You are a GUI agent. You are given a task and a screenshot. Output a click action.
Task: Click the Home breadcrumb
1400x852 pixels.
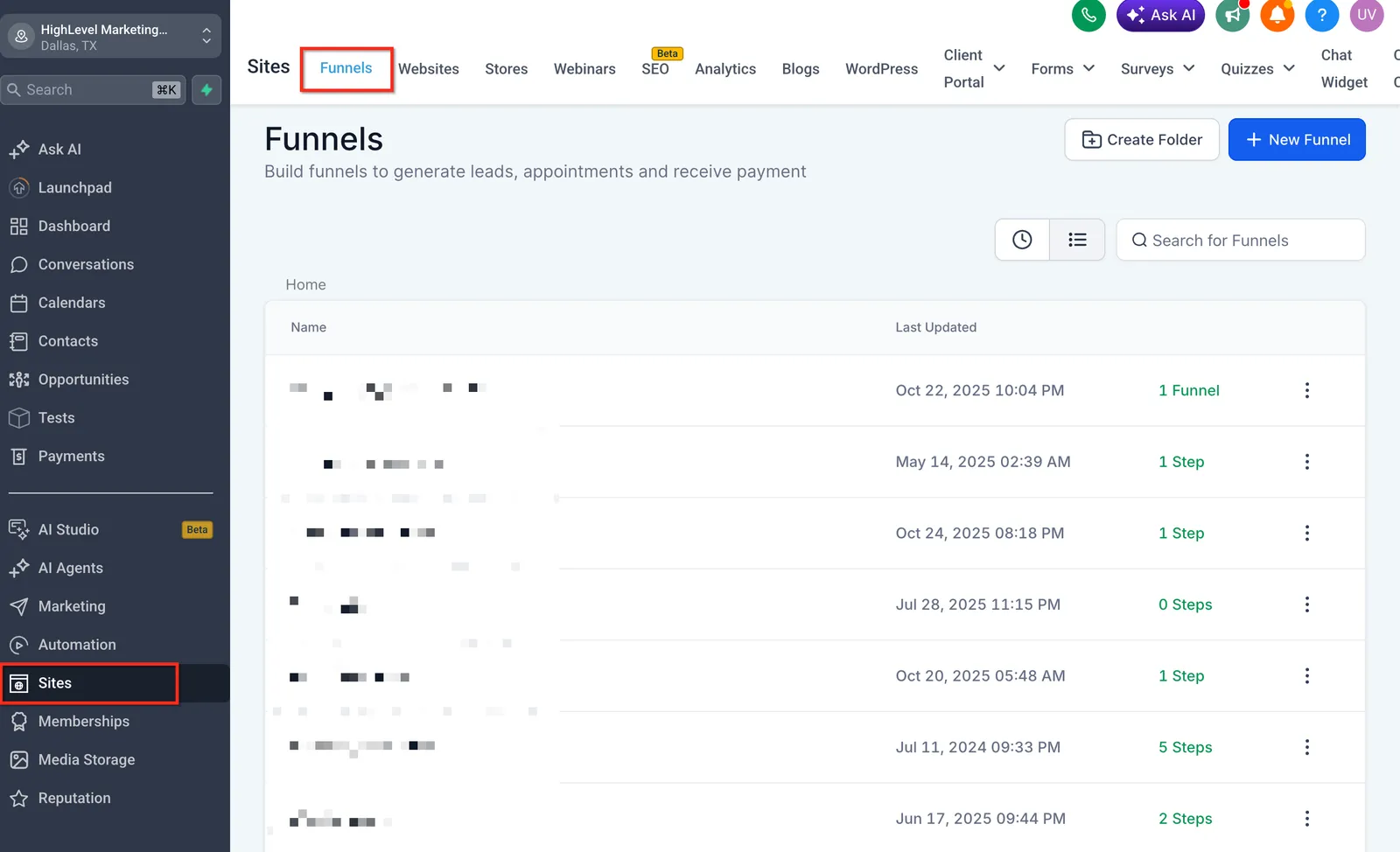coord(305,285)
